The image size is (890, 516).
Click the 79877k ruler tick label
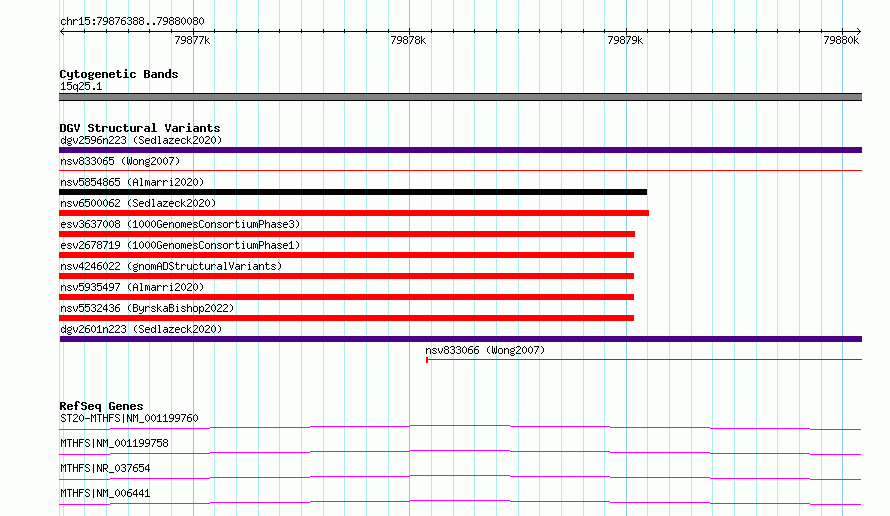[x=192, y=40]
